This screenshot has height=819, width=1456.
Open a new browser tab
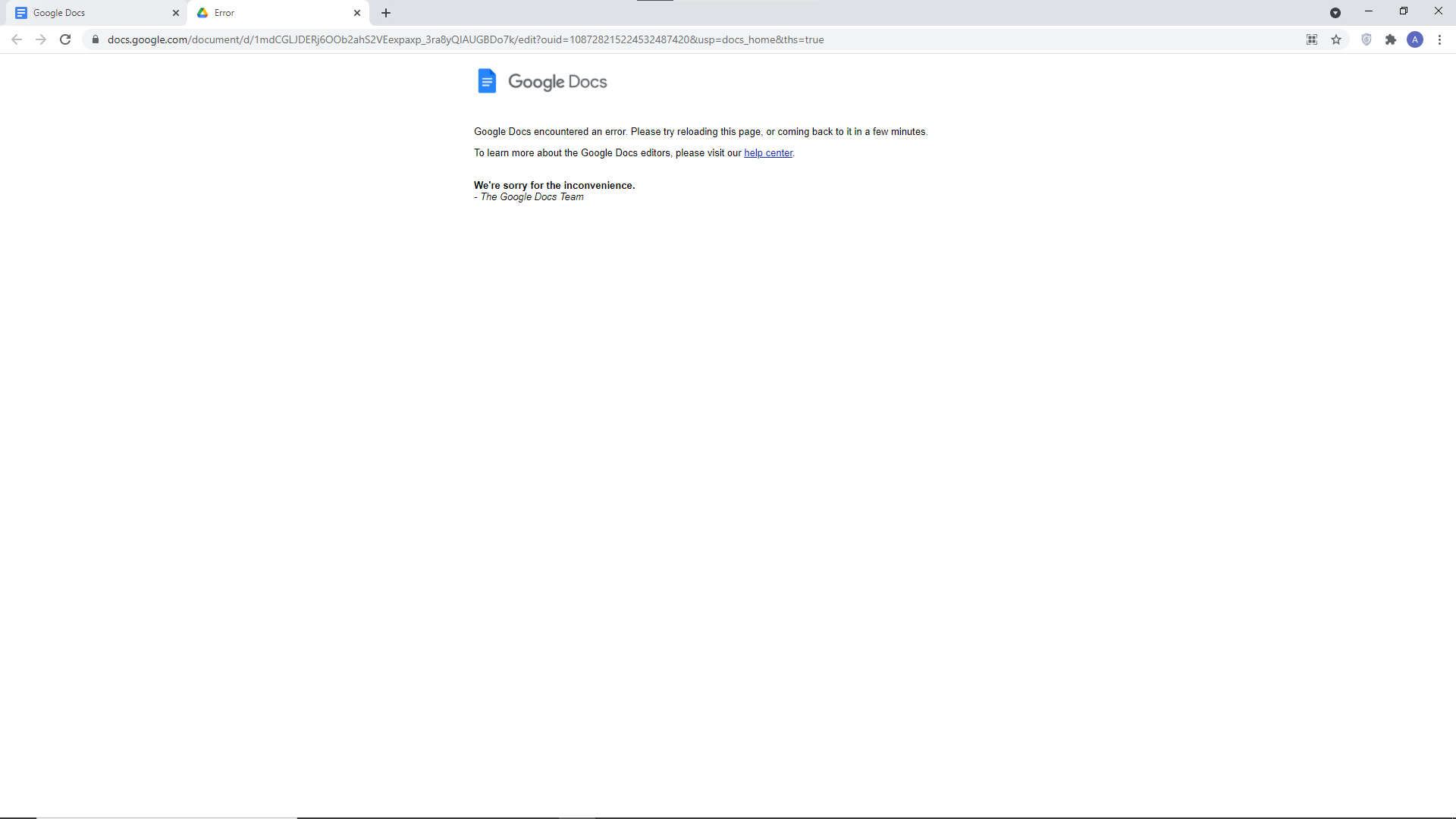386,13
